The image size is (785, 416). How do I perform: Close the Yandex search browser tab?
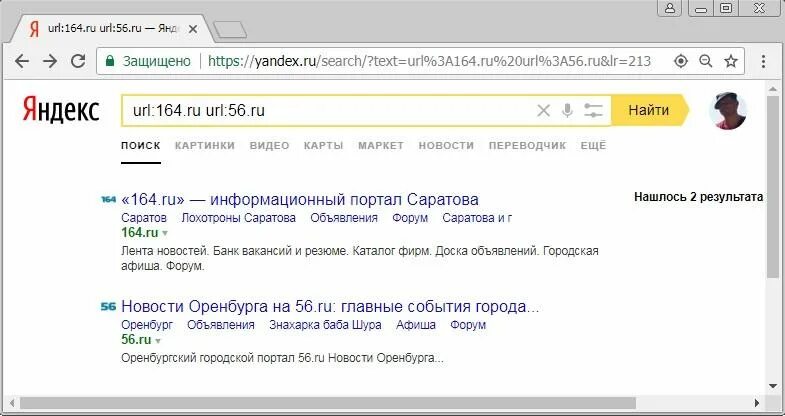[x=192, y=29]
